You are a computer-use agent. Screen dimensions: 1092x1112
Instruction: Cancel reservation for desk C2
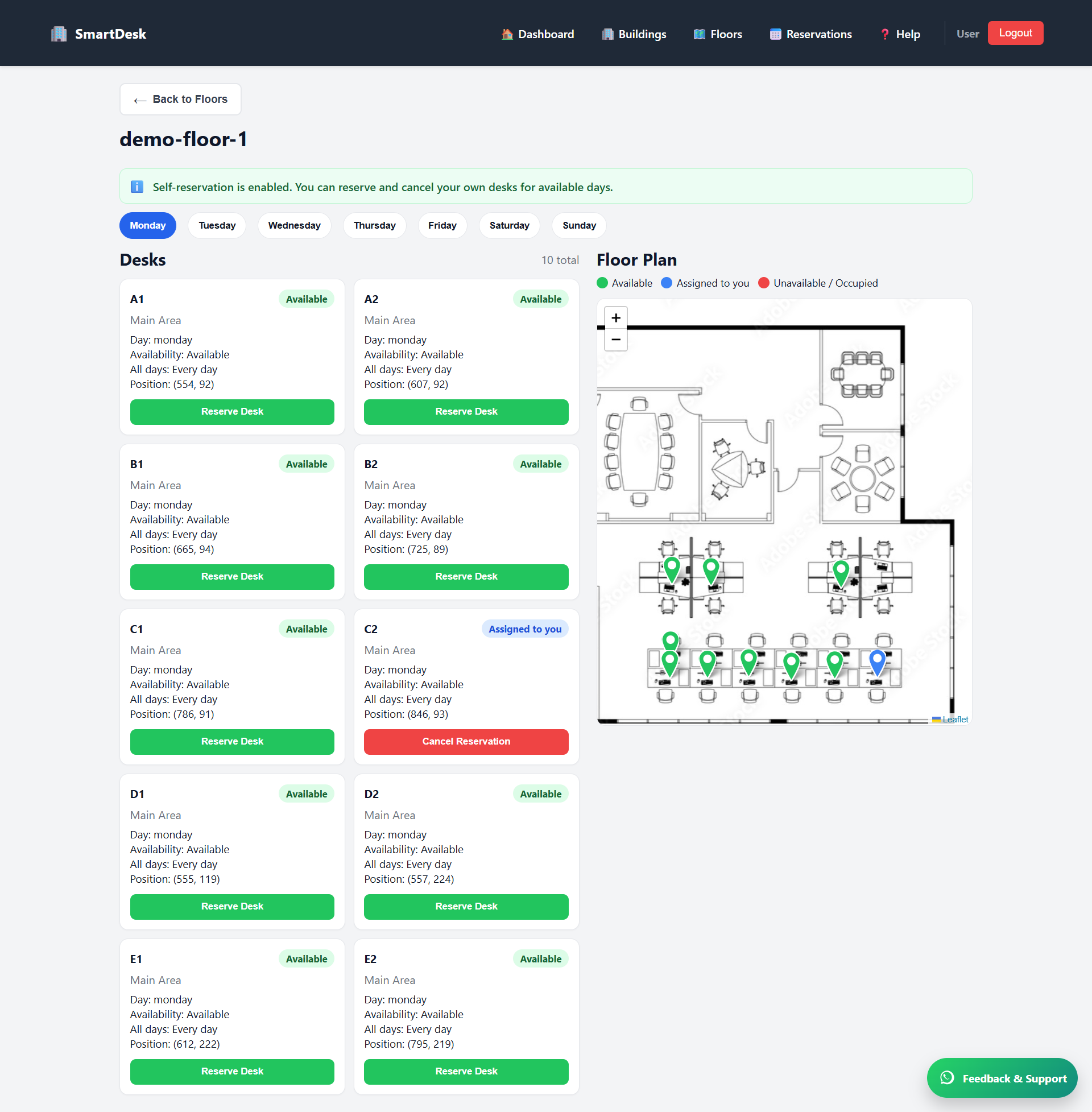466,742
